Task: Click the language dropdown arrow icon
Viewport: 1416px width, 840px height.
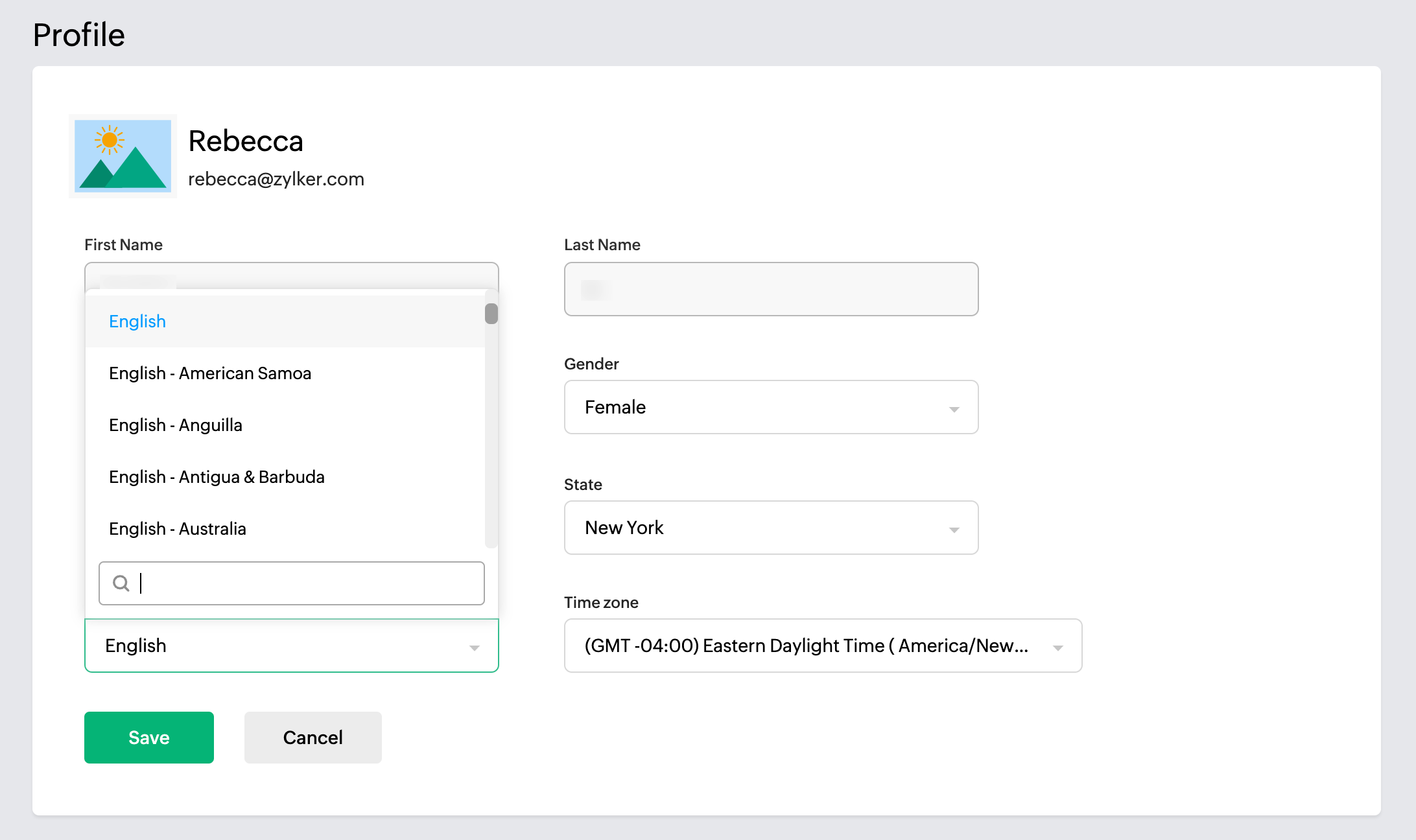Action: pyautogui.click(x=475, y=647)
